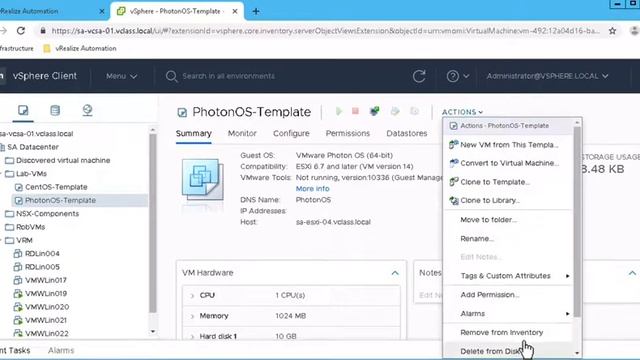
Task: Toggle the ACTIONS dropdown menu
Action: 462,112
